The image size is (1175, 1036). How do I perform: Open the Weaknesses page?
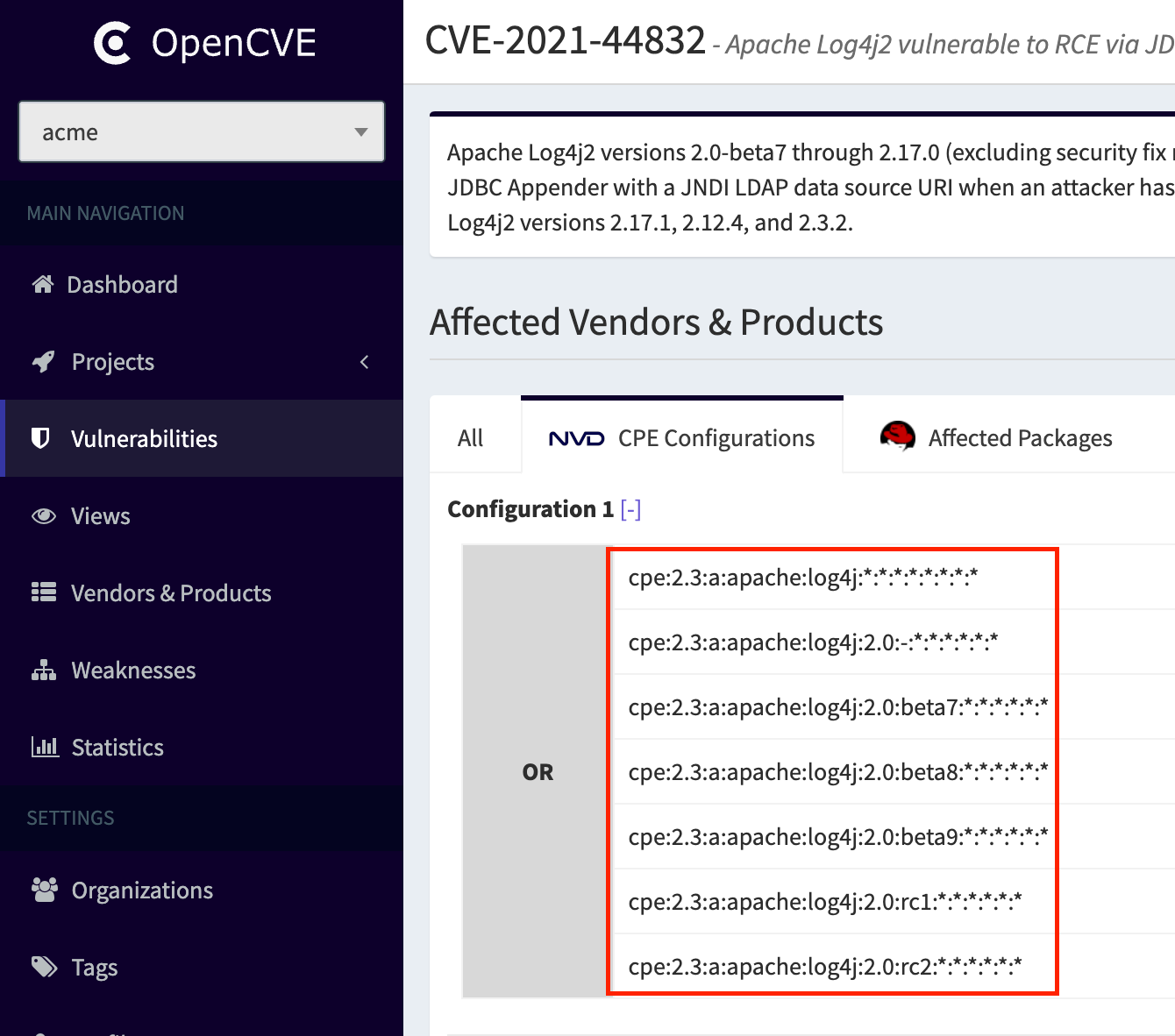coord(202,670)
